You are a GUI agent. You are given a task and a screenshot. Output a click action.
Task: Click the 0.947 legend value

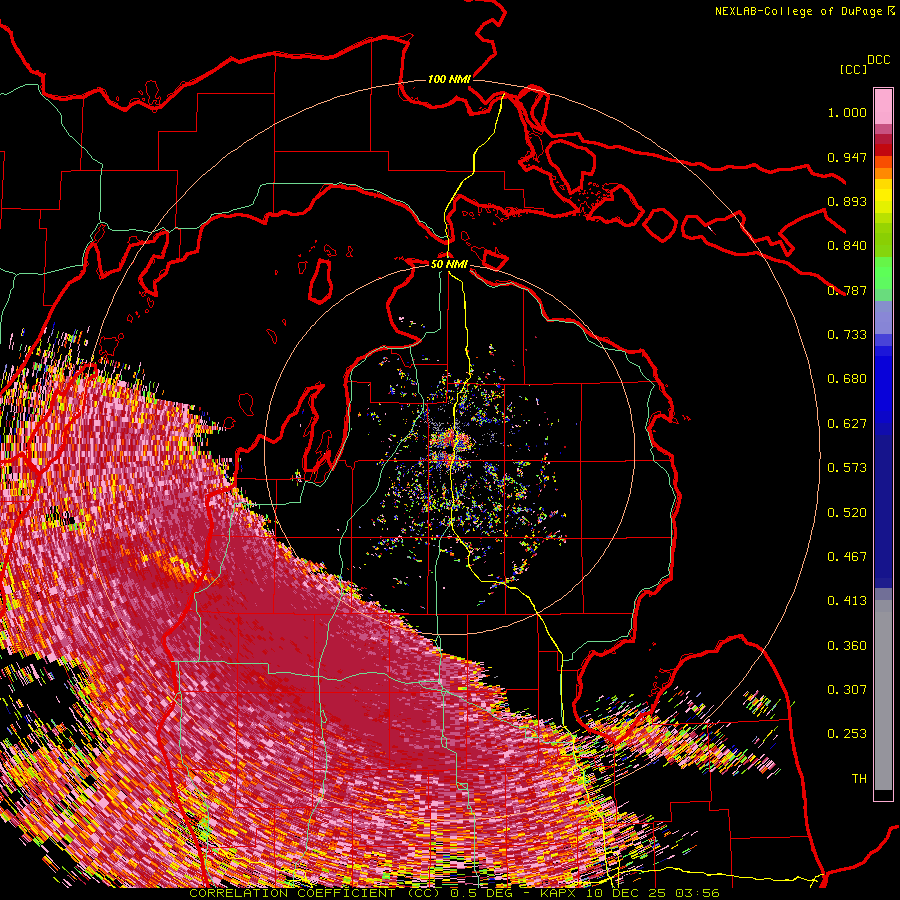click(x=847, y=157)
